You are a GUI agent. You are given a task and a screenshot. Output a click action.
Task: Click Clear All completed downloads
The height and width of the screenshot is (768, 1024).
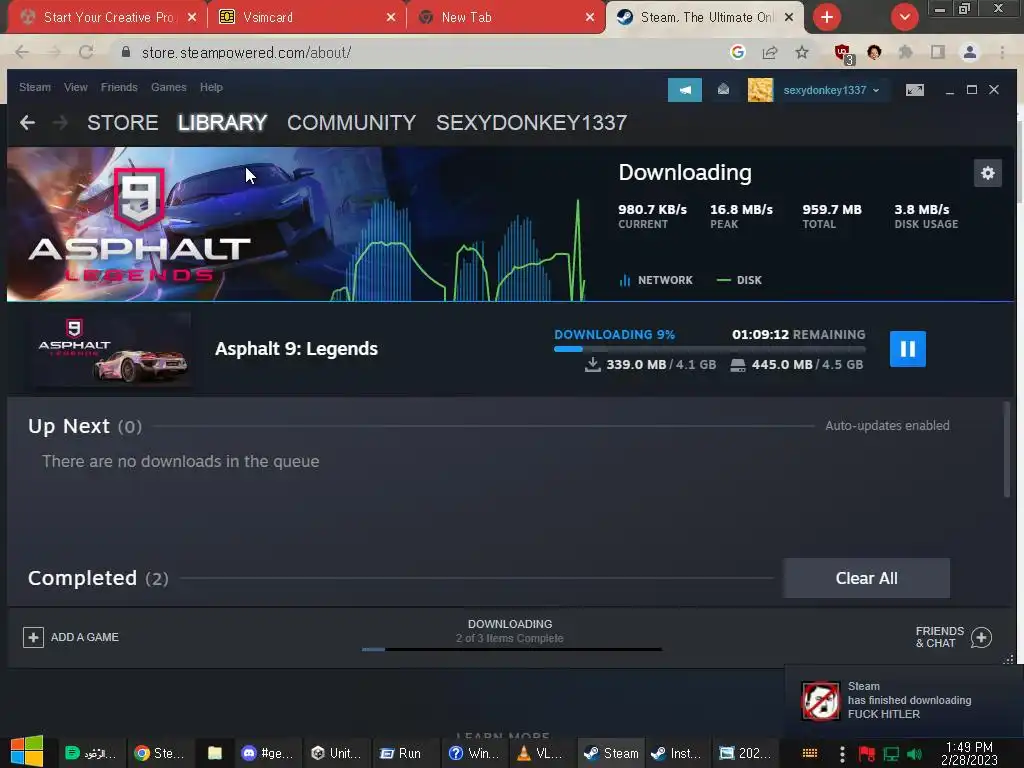(867, 578)
